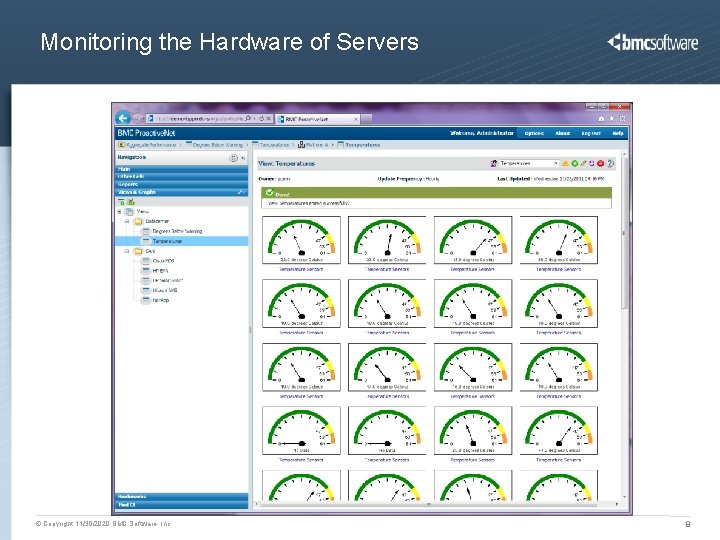720x540 pixels.
Task: Click the wrench icon on Views & Graphs bar
Action: [241, 192]
